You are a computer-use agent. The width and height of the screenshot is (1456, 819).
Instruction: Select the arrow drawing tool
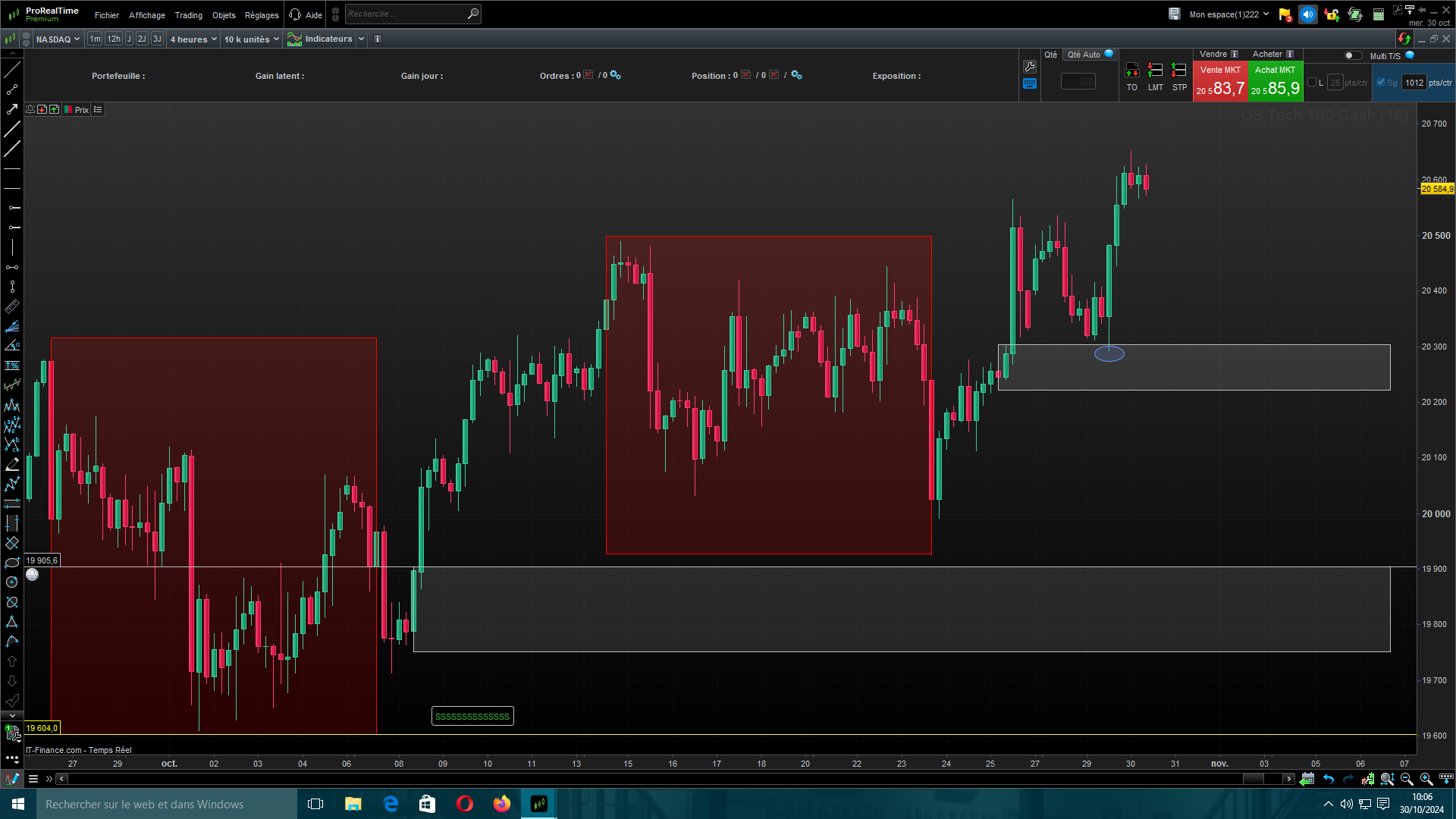point(12,109)
